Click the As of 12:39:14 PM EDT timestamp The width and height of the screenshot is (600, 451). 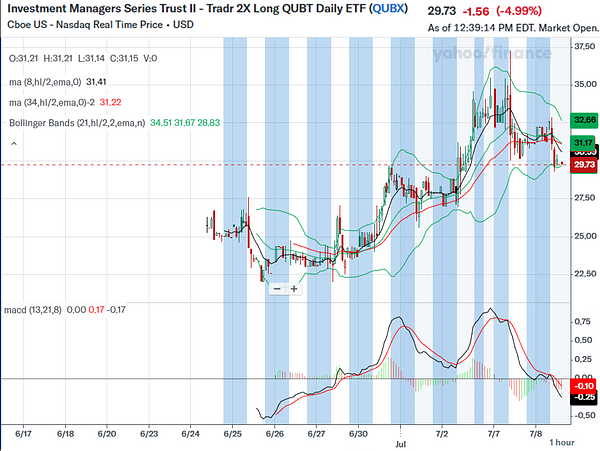tap(513, 28)
